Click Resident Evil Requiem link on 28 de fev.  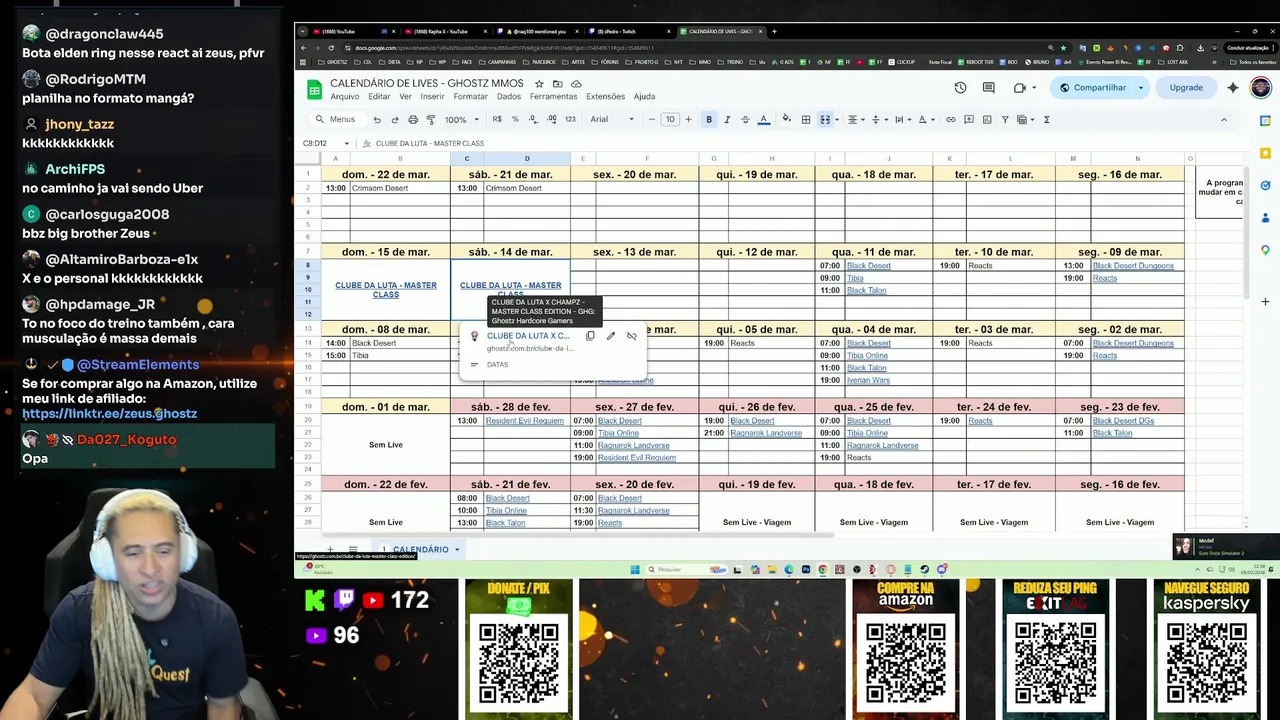[x=524, y=421]
